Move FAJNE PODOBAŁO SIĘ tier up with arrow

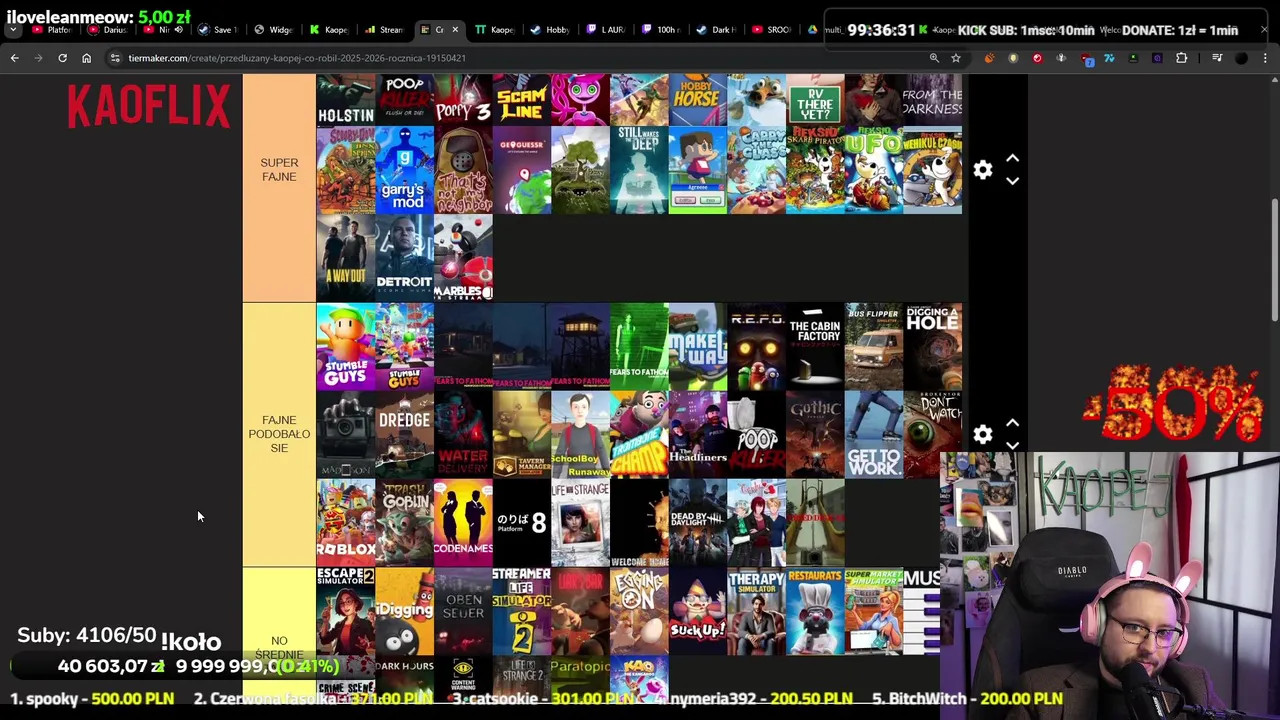point(1012,423)
